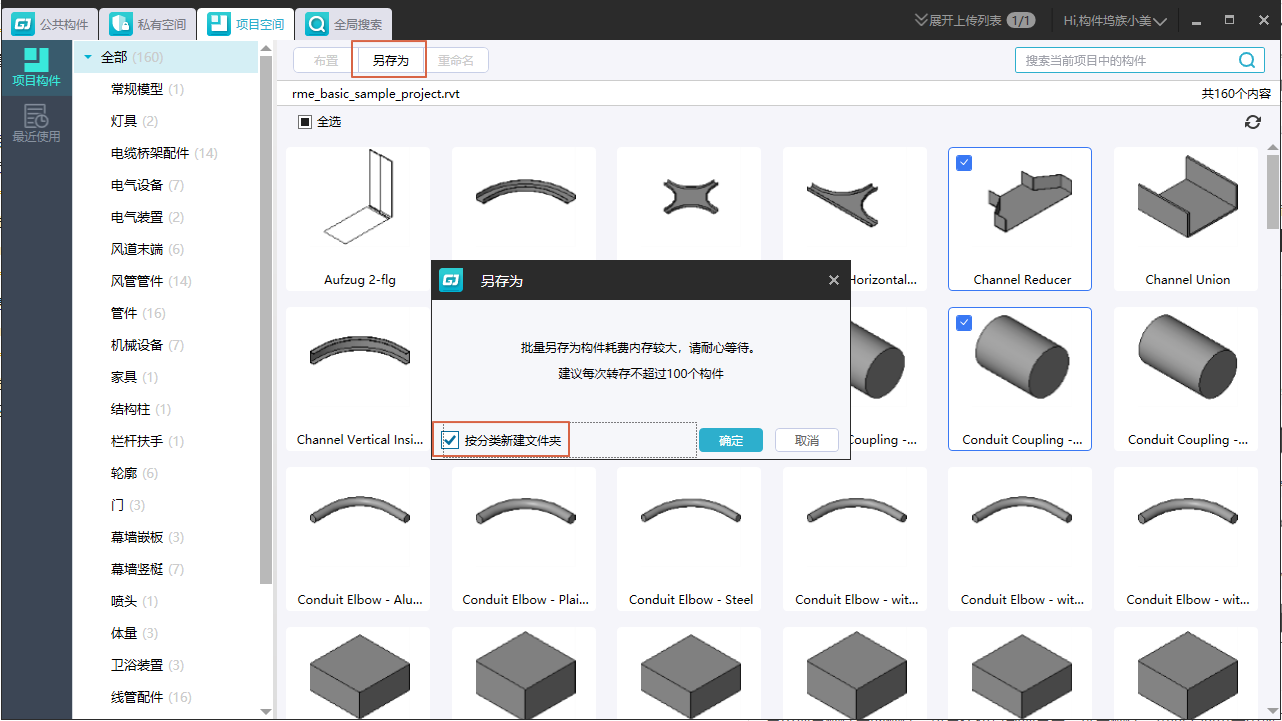Open the 最近使用 sidebar panel

pyautogui.click(x=36, y=124)
